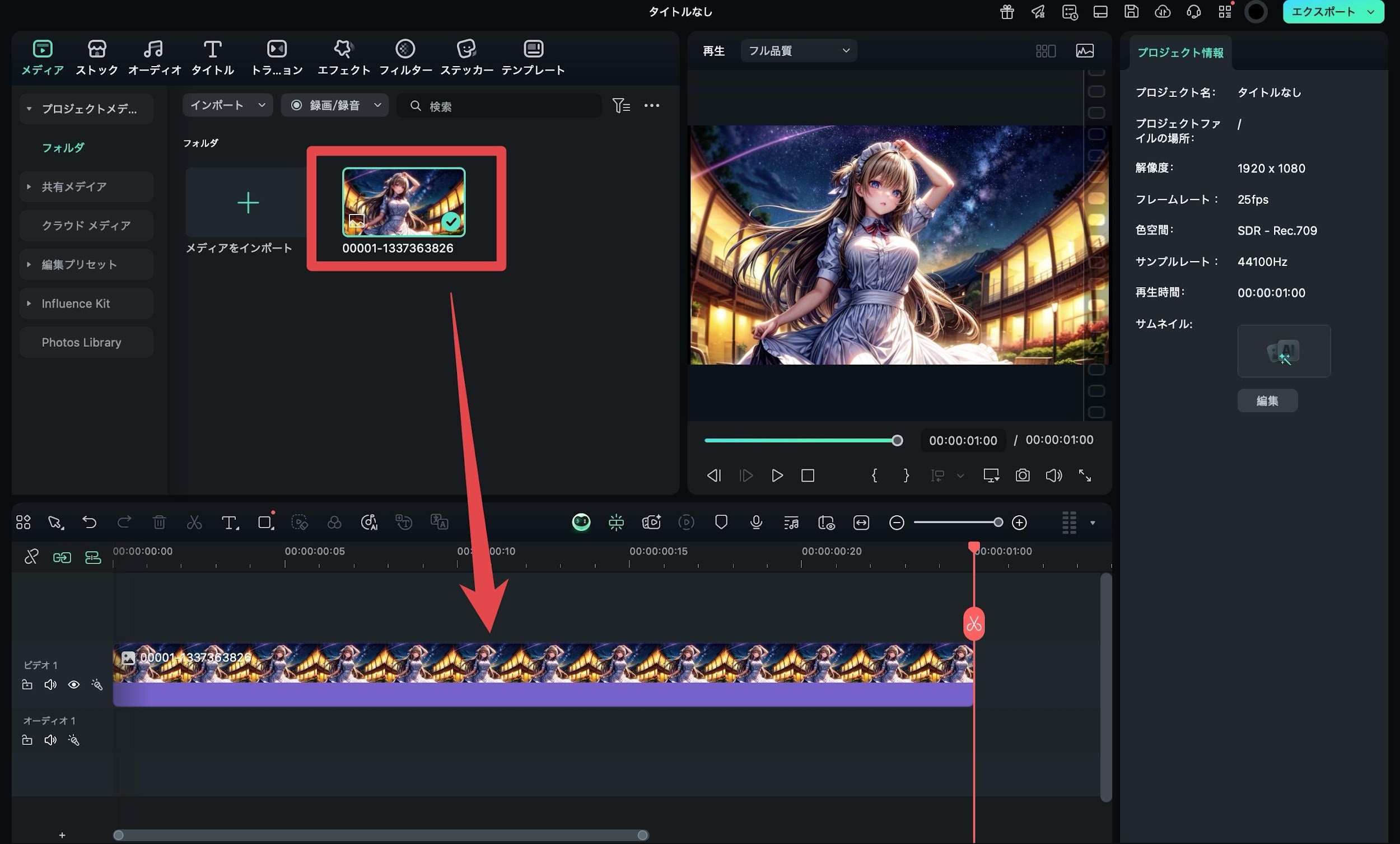Click the Edit (編集) button under the thumbnail
This screenshot has width=1400, height=844.
(x=1267, y=400)
